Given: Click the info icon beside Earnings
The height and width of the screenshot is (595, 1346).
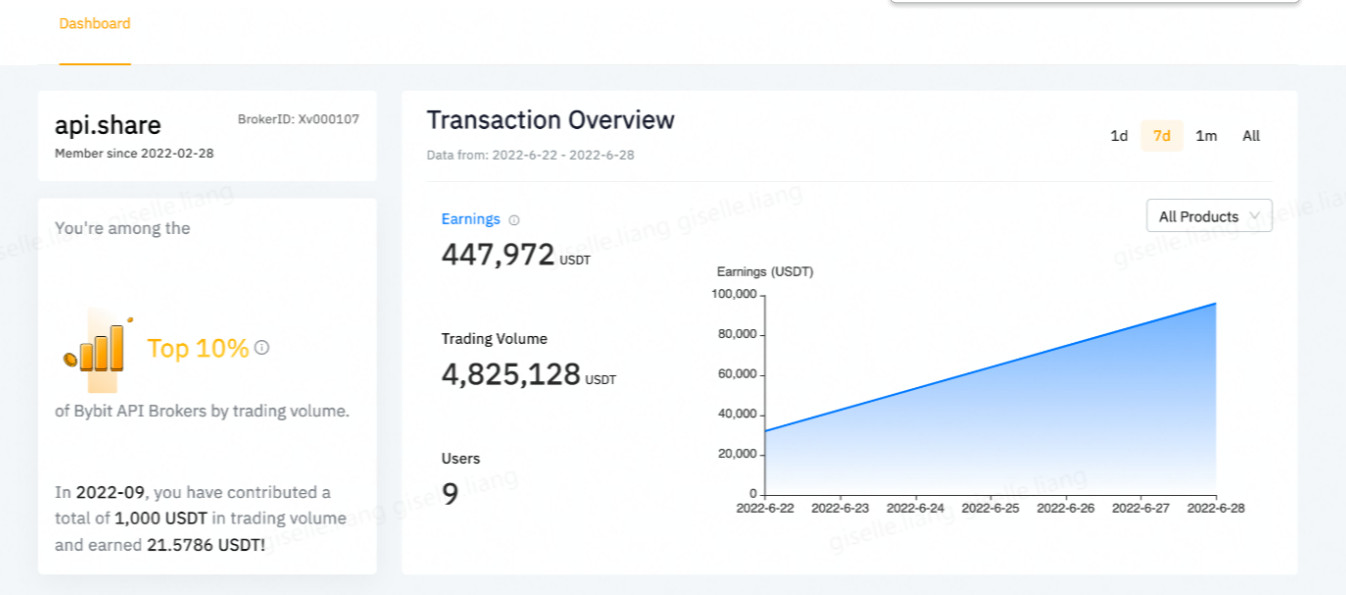Looking at the screenshot, I should 514,220.
